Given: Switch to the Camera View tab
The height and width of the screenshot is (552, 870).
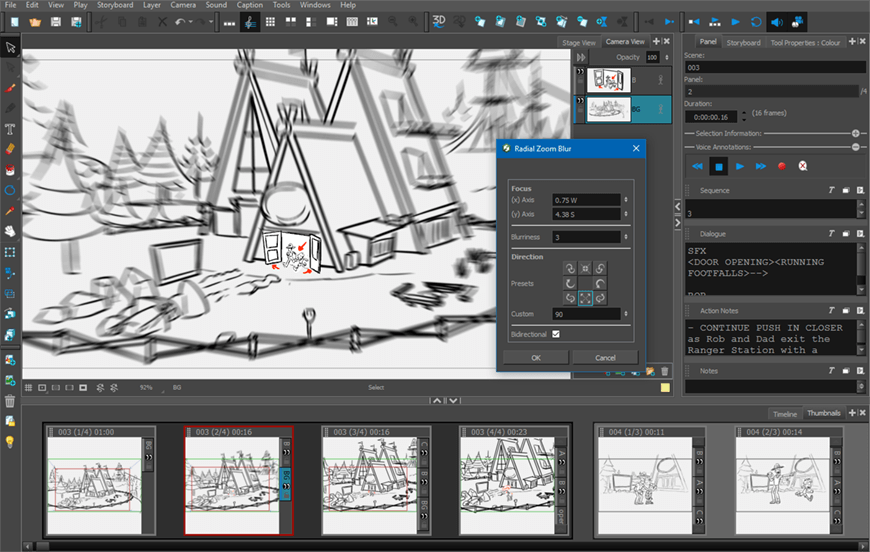Looking at the screenshot, I should pos(625,42).
